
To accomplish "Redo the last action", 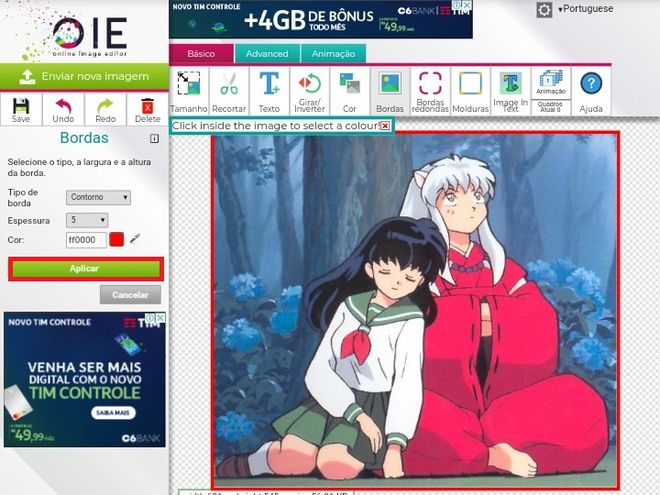I will coord(105,109).
